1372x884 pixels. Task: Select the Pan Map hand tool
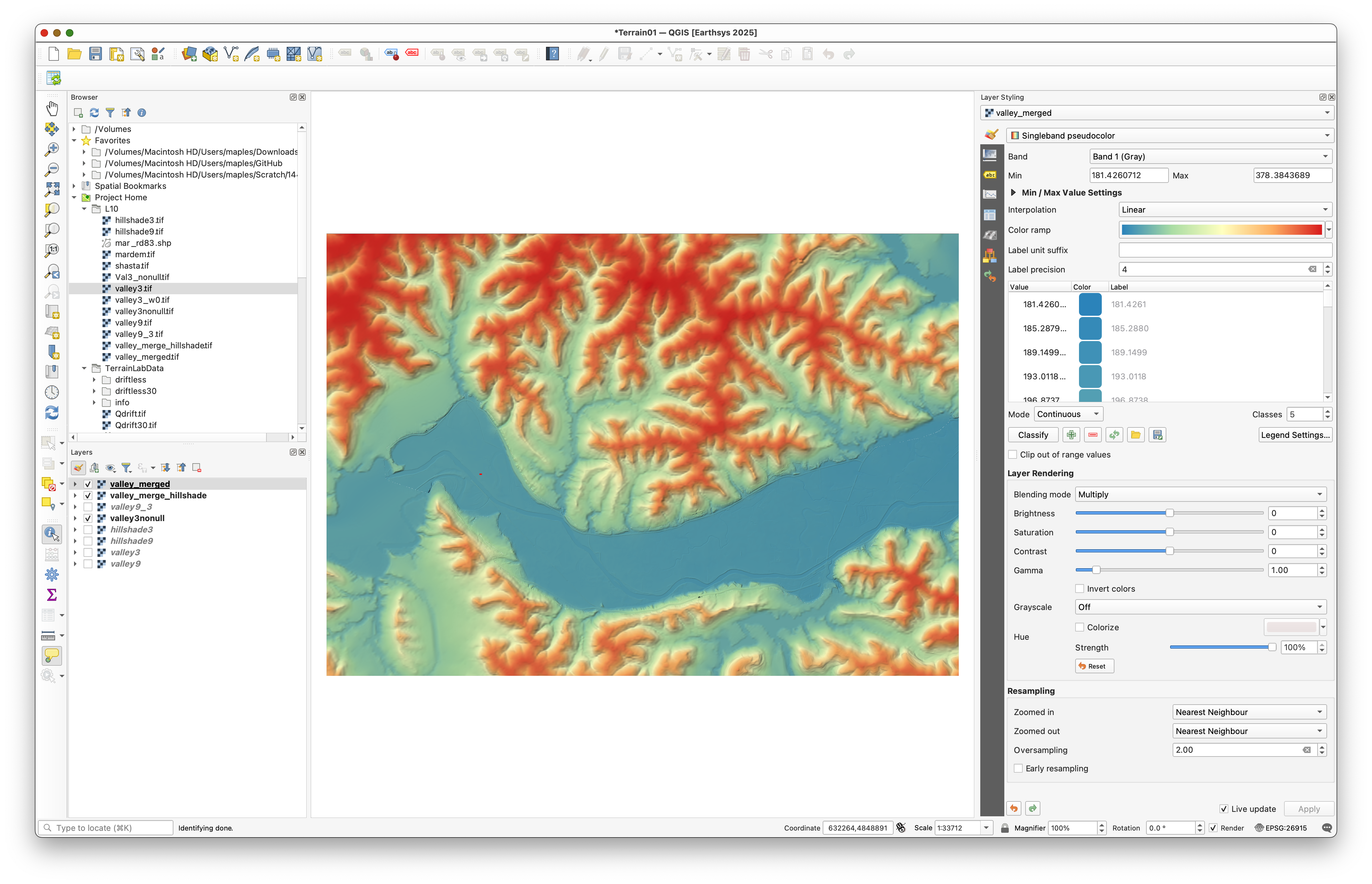tap(52, 108)
